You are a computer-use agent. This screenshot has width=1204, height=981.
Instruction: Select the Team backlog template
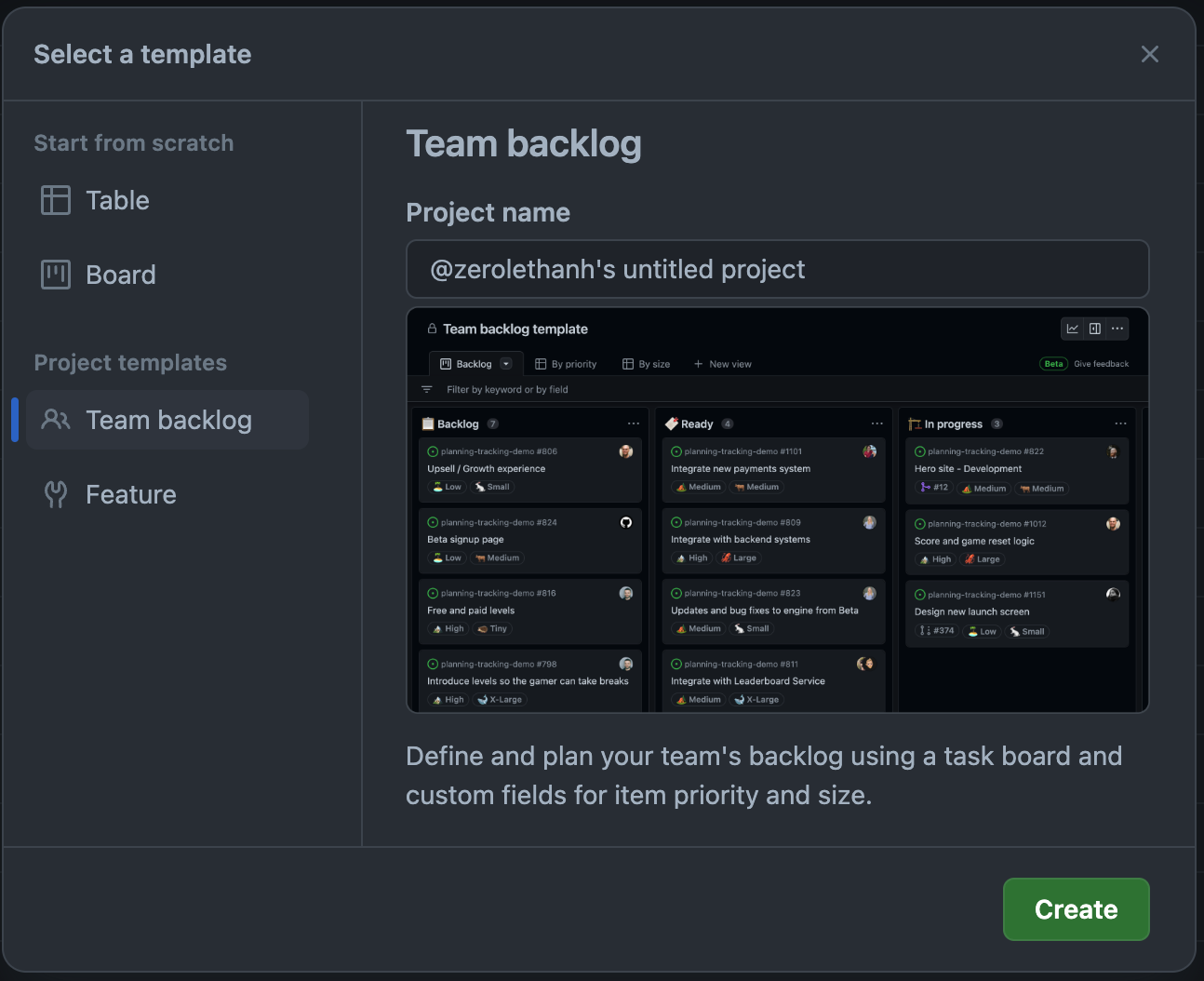167,420
